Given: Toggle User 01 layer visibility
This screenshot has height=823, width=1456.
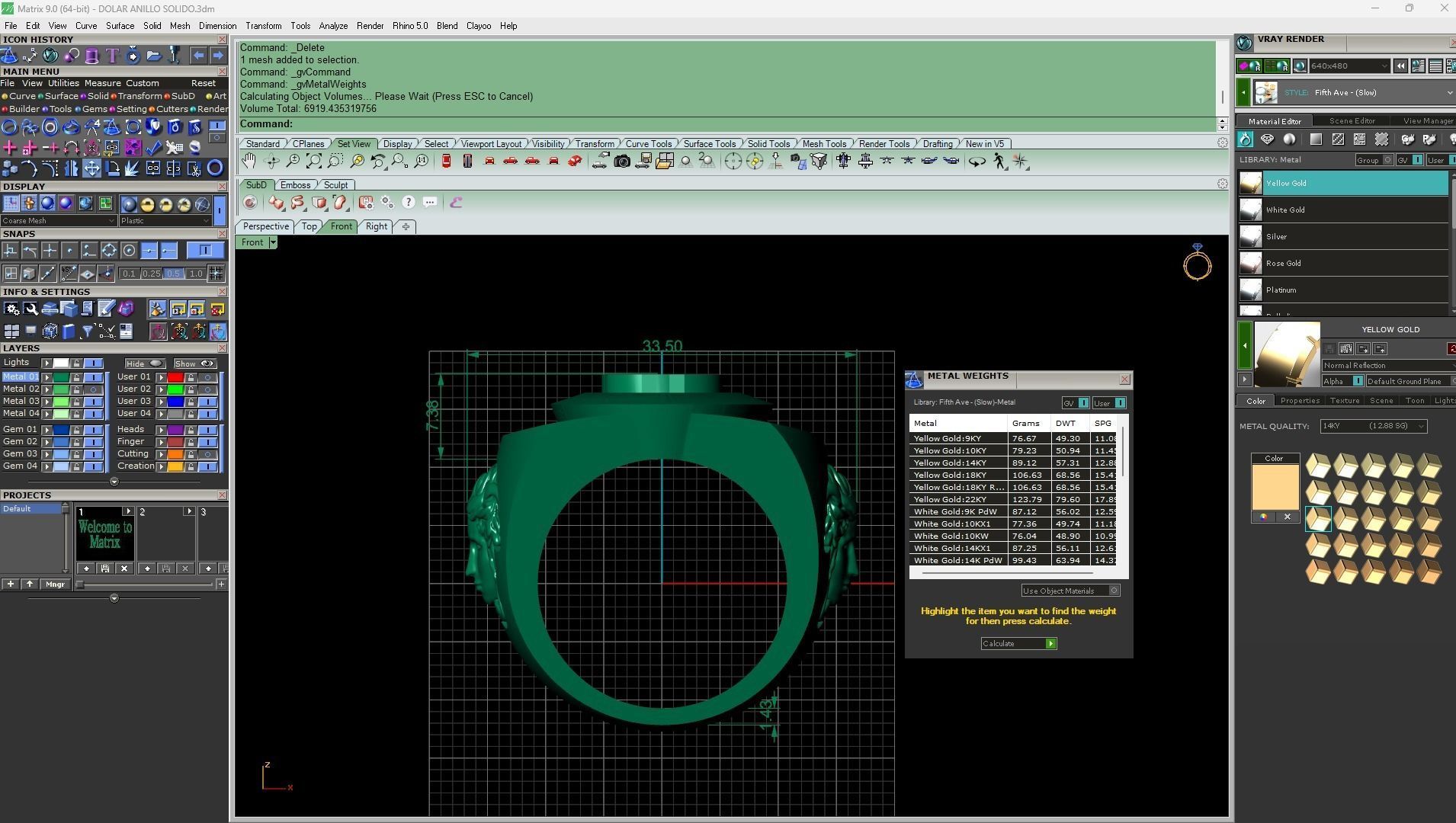Looking at the screenshot, I should click(207, 377).
